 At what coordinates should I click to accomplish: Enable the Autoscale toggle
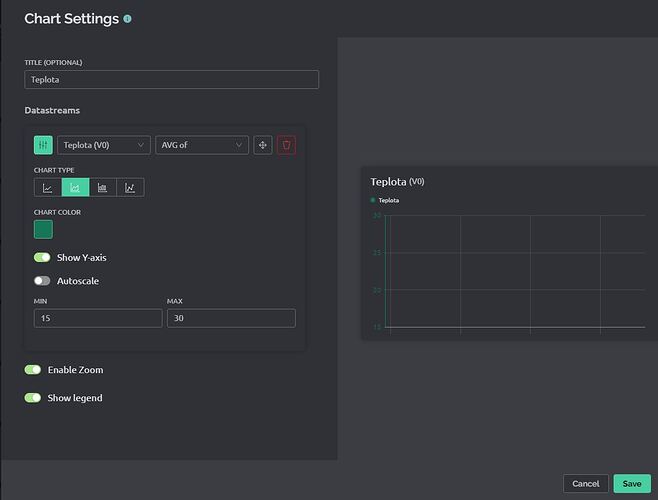pos(42,281)
